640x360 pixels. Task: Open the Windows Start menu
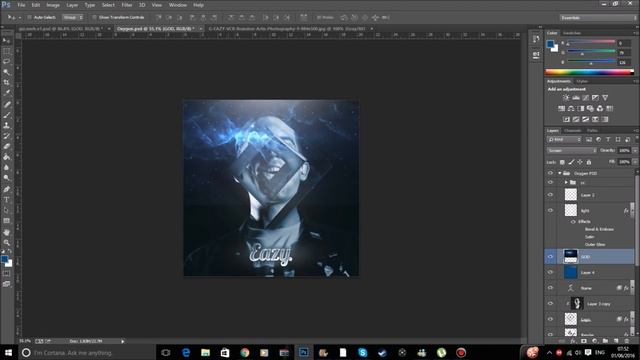click(x=9, y=353)
